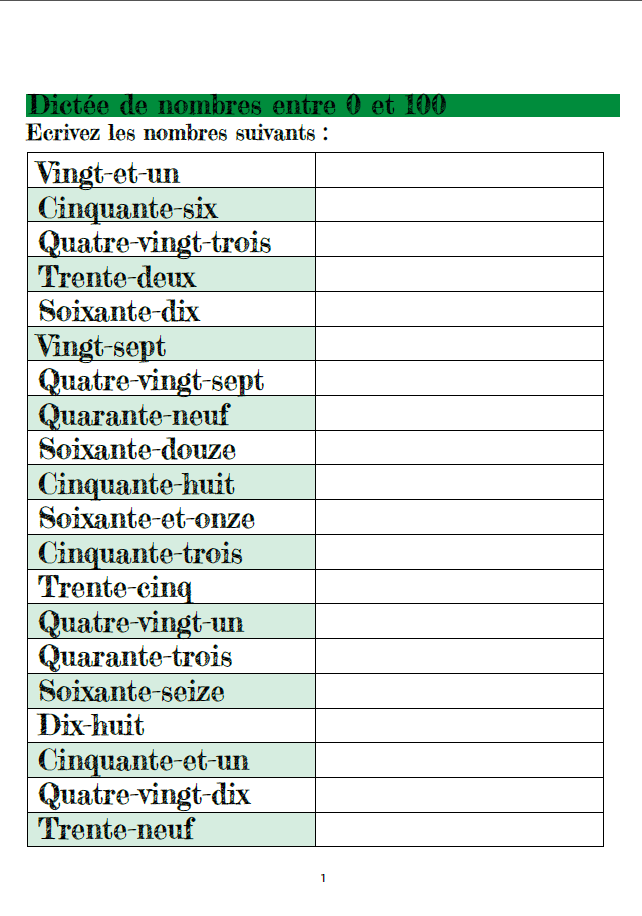The width and height of the screenshot is (642, 916).
Task: Select the answer cell for Soixante-dix
Action: [459, 309]
